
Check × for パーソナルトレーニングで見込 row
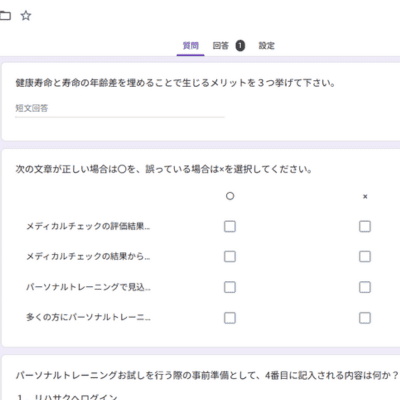tap(365, 287)
